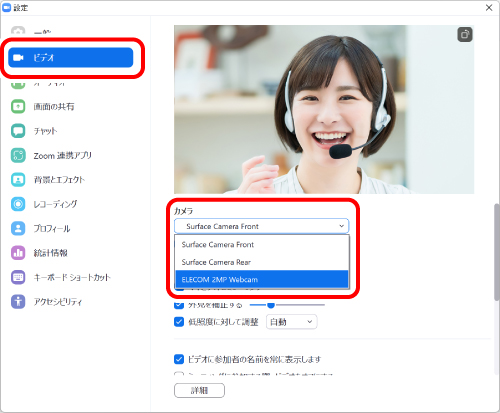Go to アクセシビリティ settings
This screenshot has height=413, width=500.
pyautogui.click(x=58, y=302)
